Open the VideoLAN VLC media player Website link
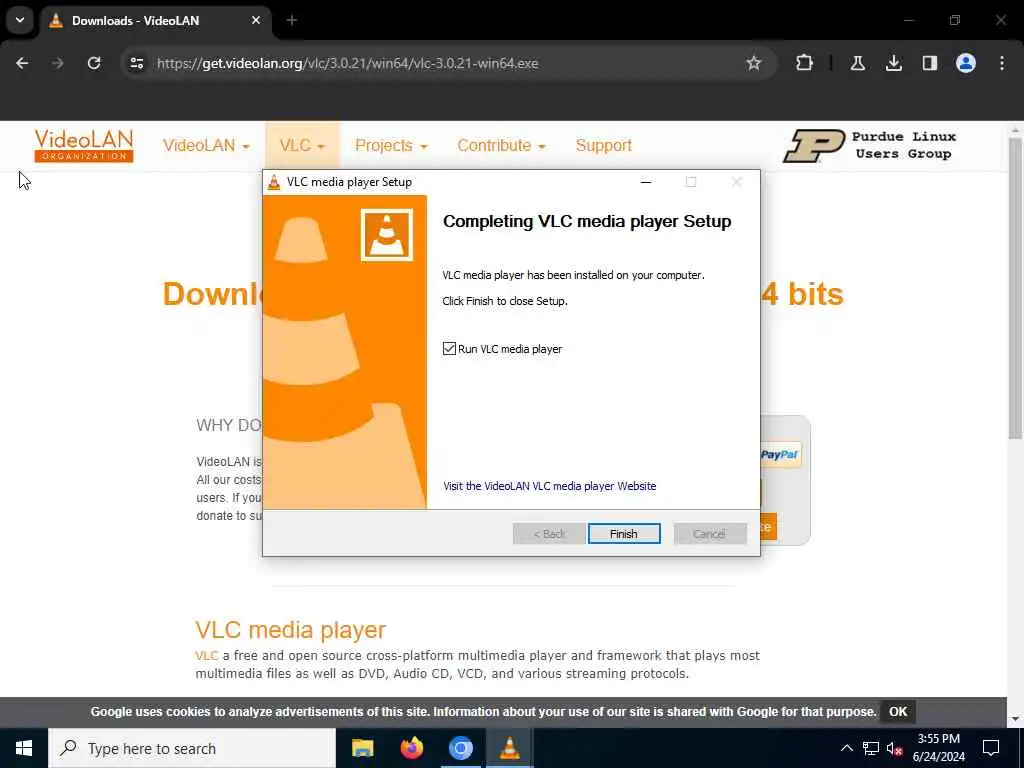This screenshot has height=768, width=1024. [x=549, y=486]
